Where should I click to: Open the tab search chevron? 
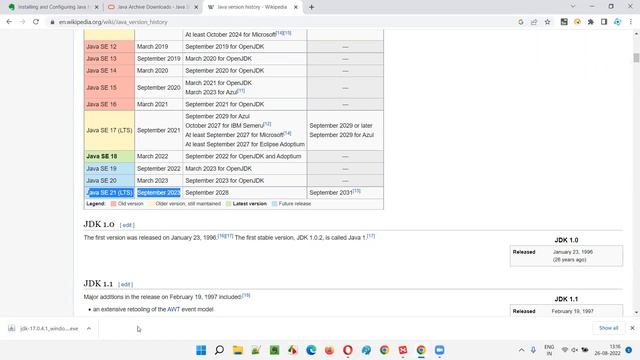tap(573, 7)
